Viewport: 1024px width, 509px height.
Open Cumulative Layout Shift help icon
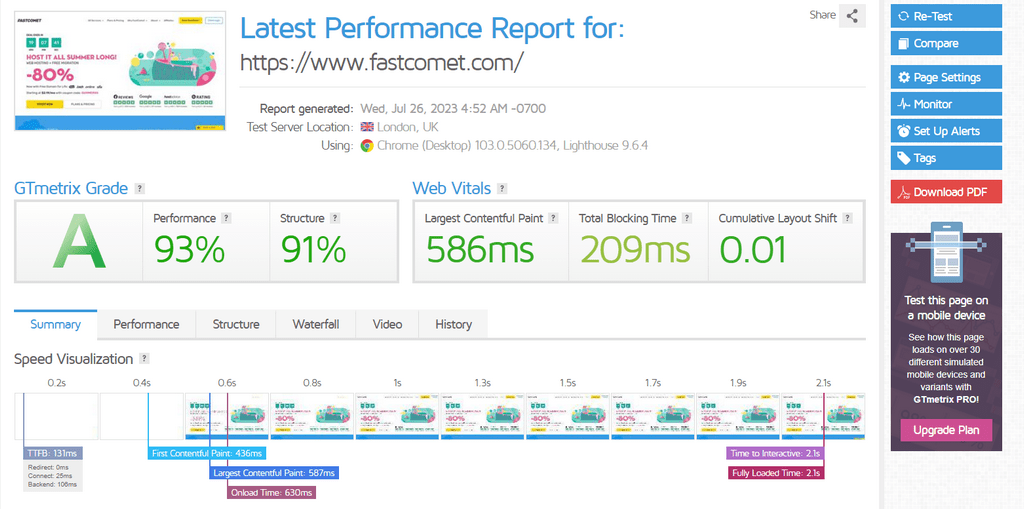point(847,218)
